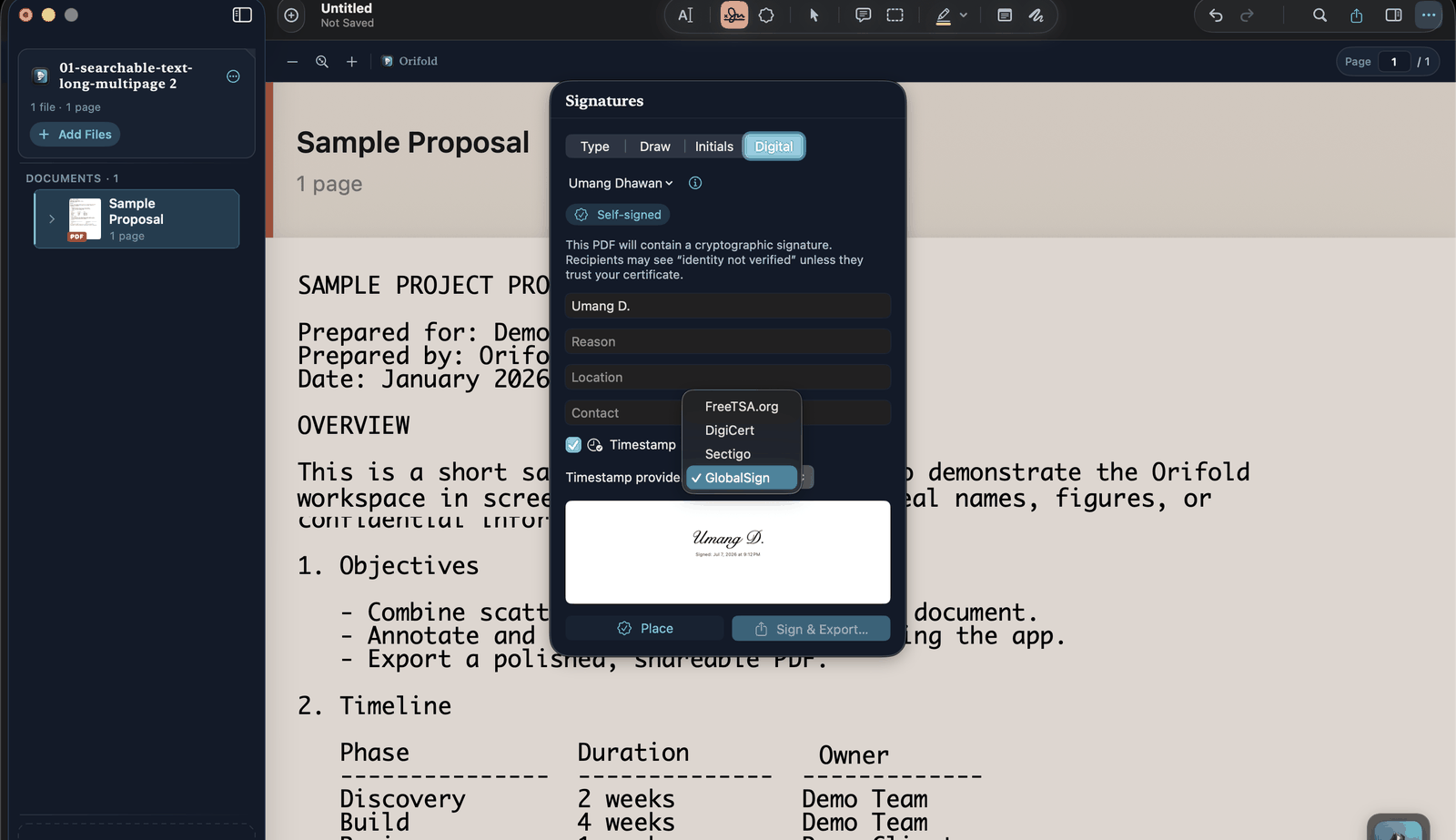This screenshot has height=840, width=1456.
Task: Redo the last action
Action: click(x=1248, y=15)
